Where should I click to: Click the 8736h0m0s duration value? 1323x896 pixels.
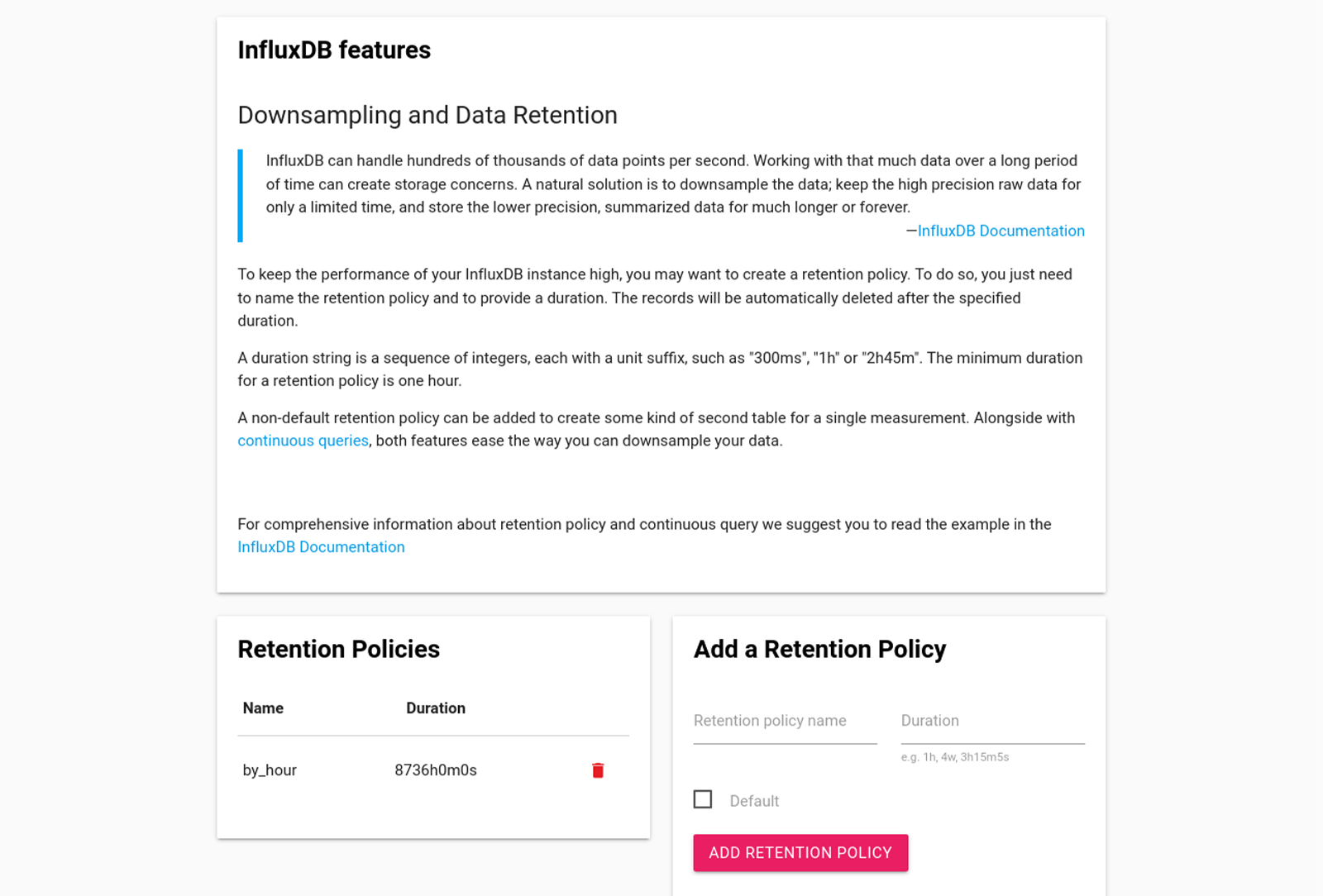[x=436, y=770]
